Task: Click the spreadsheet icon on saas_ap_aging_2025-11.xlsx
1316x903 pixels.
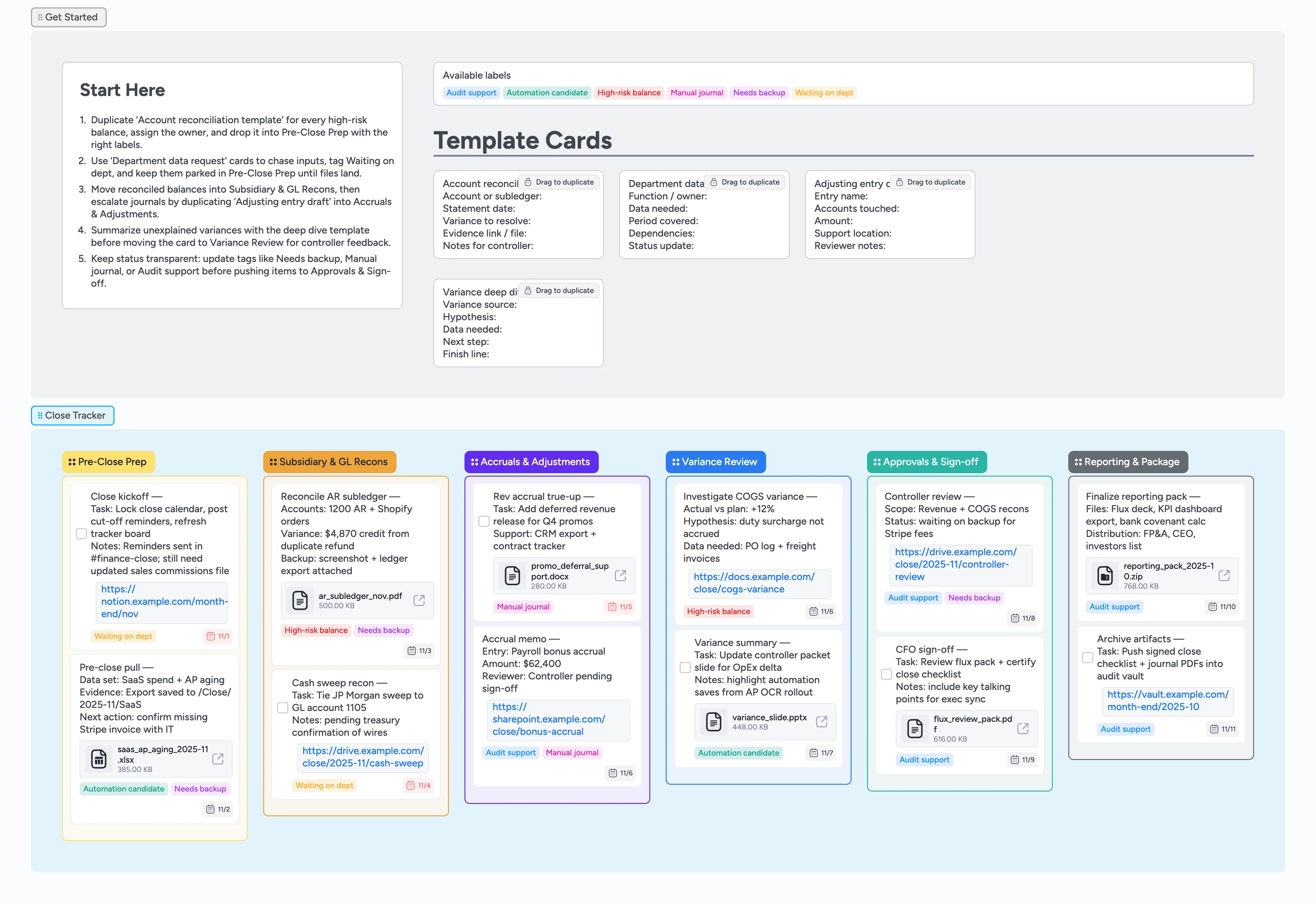Action: pyautogui.click(x=100, y=759)
